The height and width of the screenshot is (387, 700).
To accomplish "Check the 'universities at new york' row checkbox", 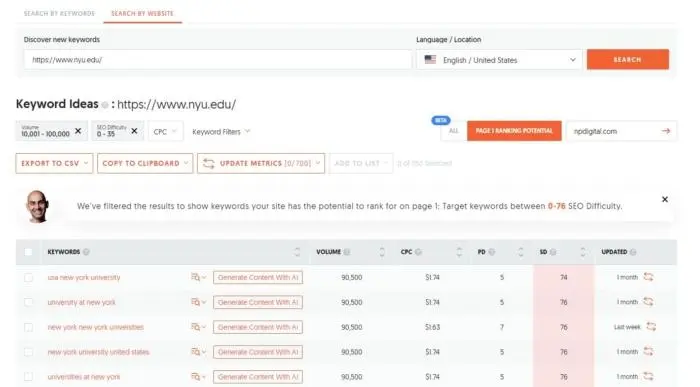I will (29, 377).
